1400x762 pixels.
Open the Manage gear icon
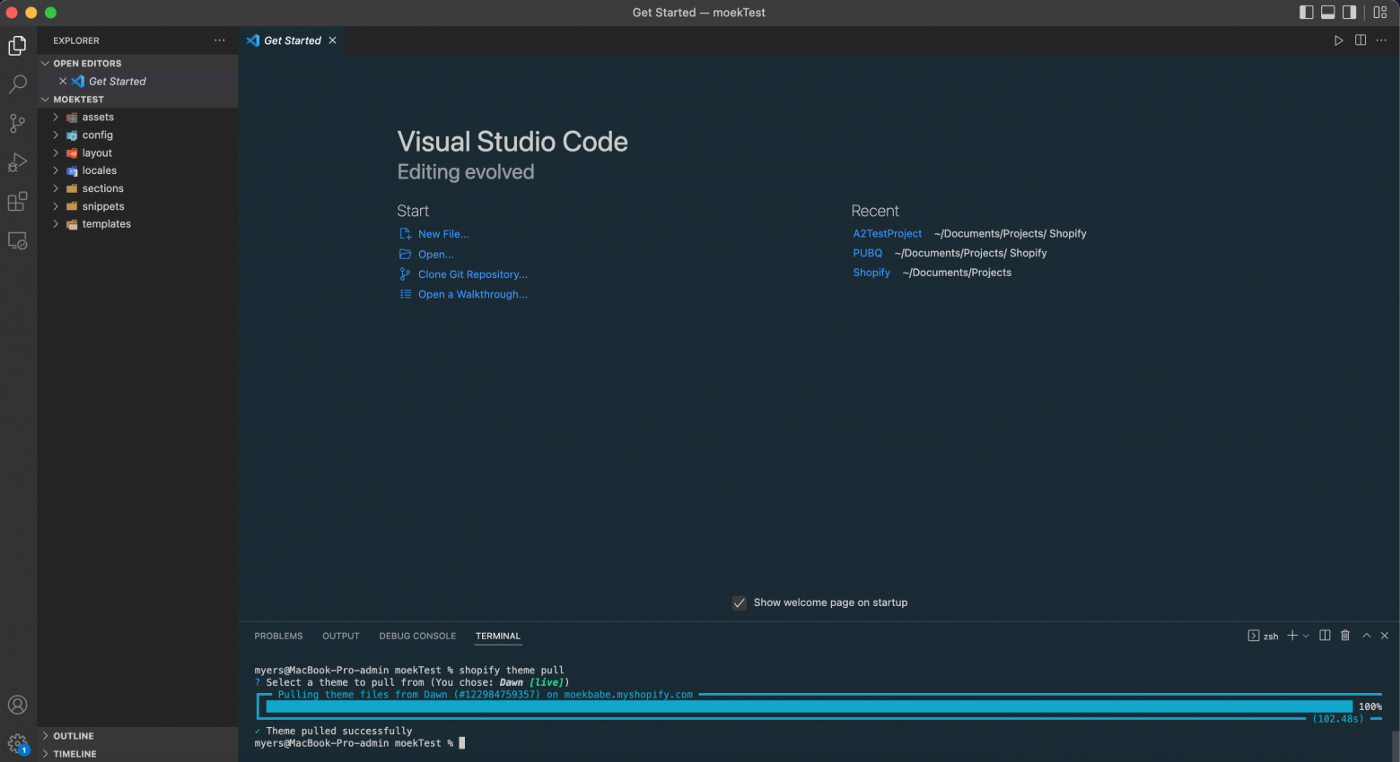click(x=17, y=743)
